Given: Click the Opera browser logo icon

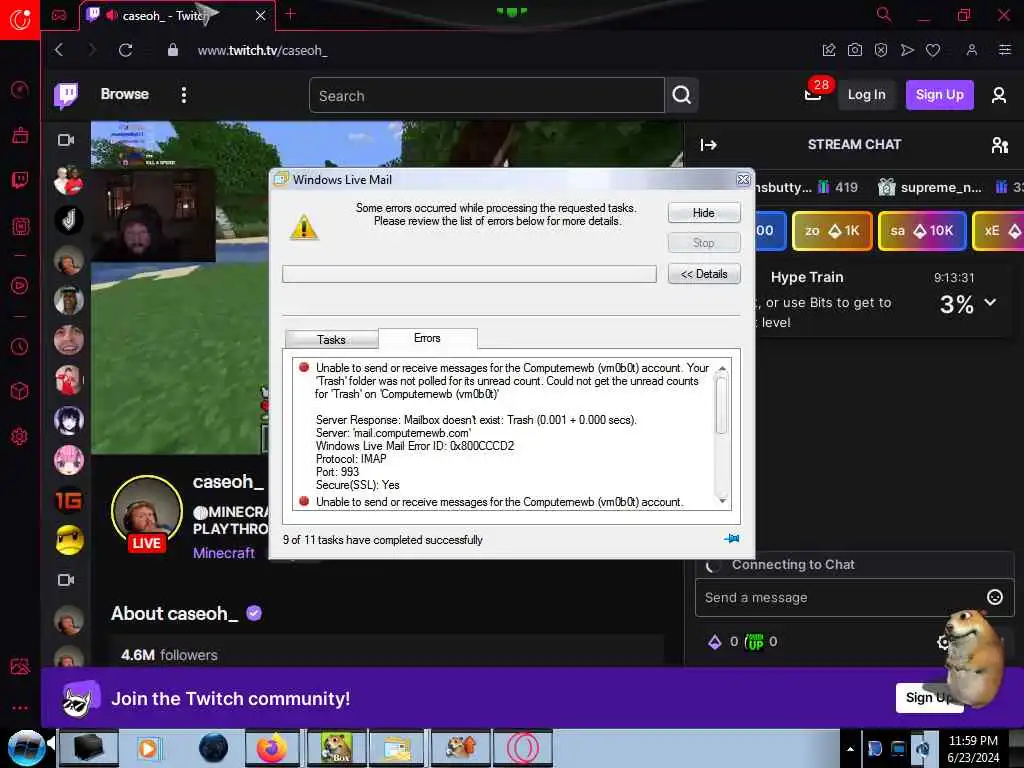Looking at the screenshot, I should click(x=20, y=19).
